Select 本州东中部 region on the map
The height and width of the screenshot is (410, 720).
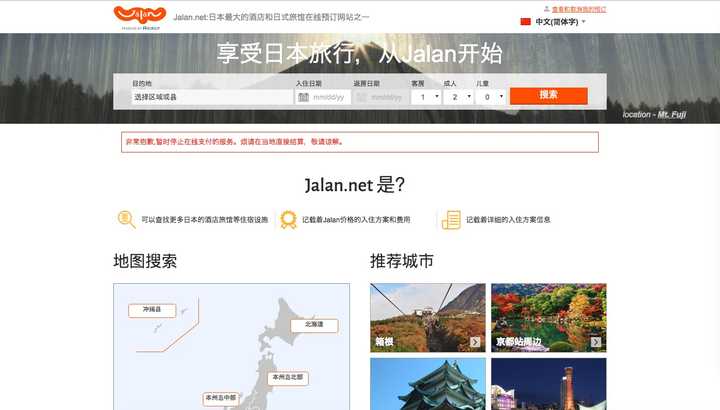coord(221,398)
